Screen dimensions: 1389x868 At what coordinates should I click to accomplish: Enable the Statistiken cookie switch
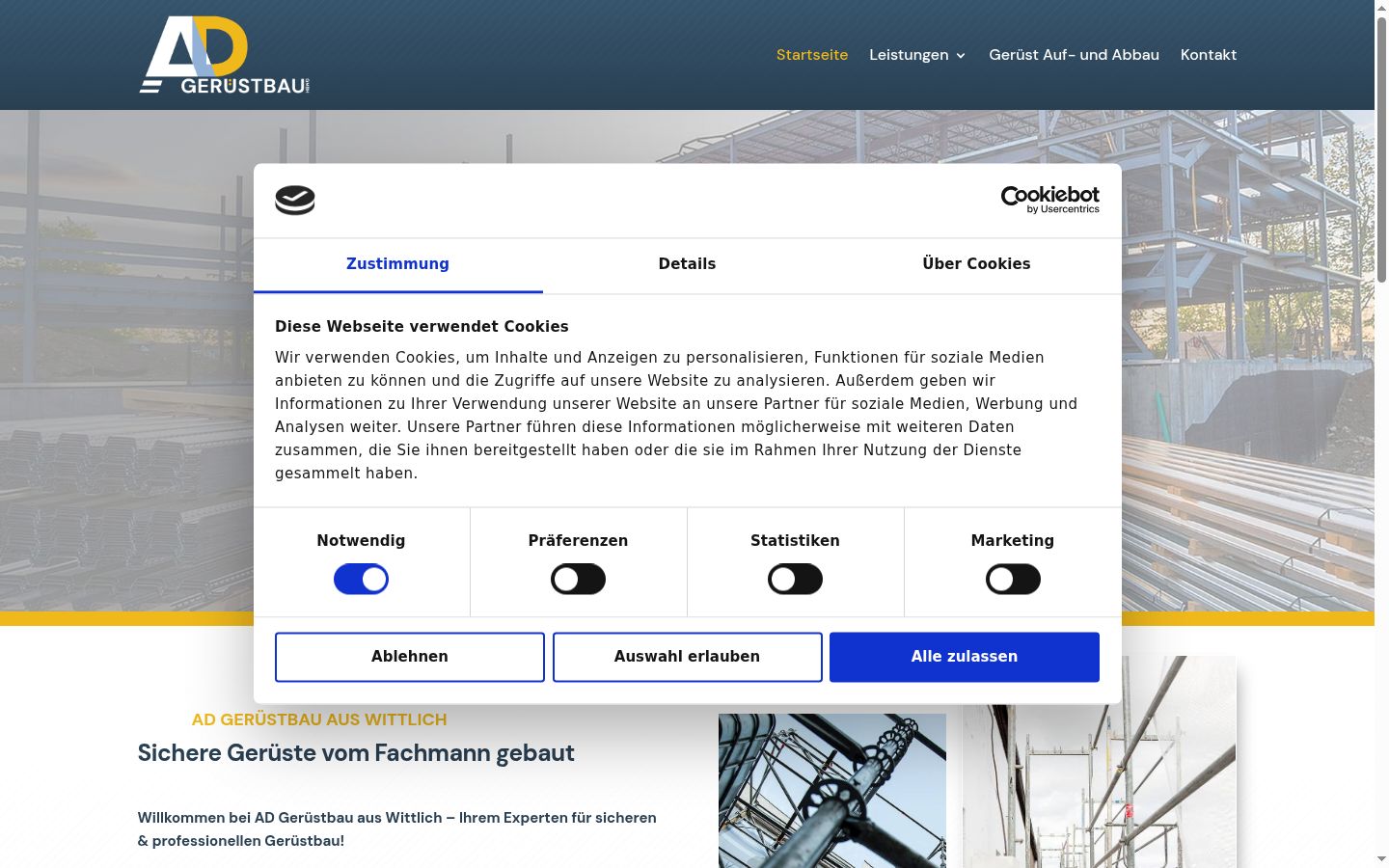point(795,580)
